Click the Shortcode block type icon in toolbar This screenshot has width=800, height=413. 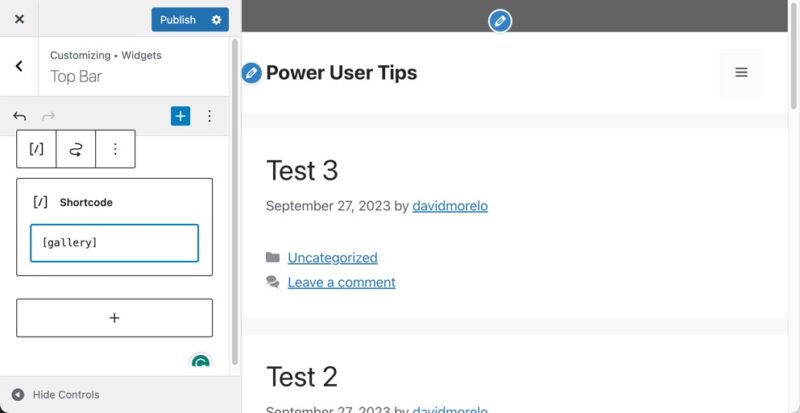click(x=36, y=149)
